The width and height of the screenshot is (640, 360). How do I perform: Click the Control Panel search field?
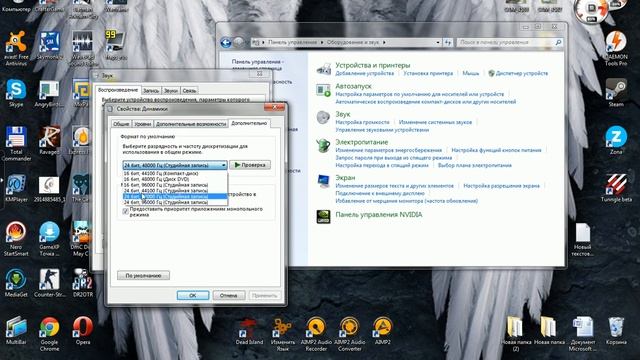(x=509, y=42)
